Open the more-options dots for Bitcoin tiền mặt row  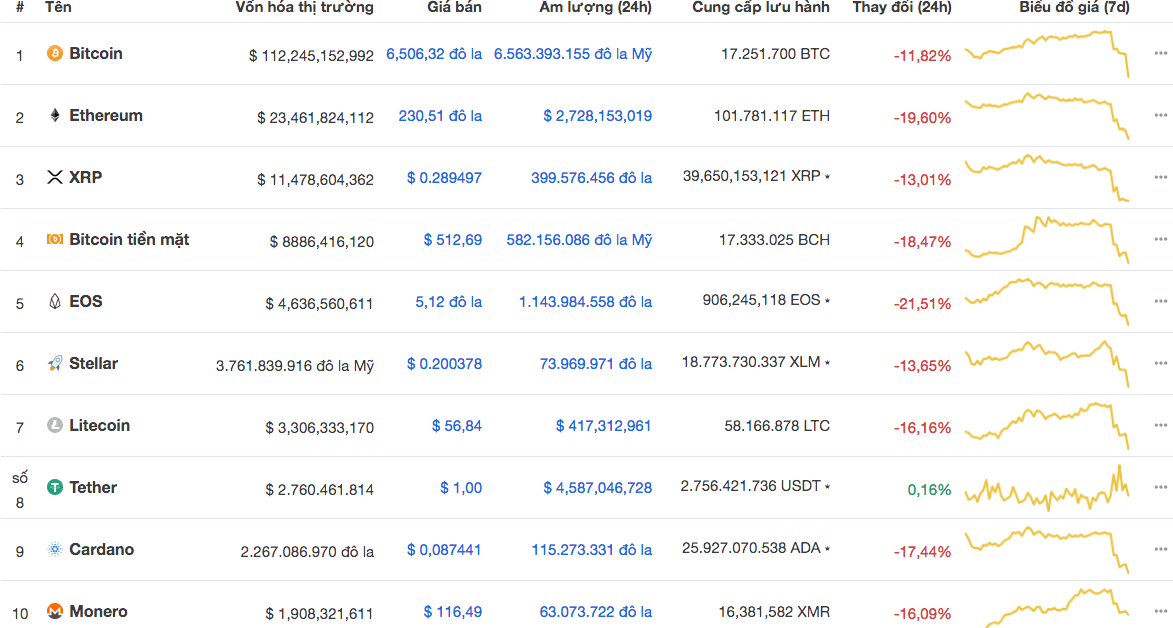click(x=1160, y=240)
